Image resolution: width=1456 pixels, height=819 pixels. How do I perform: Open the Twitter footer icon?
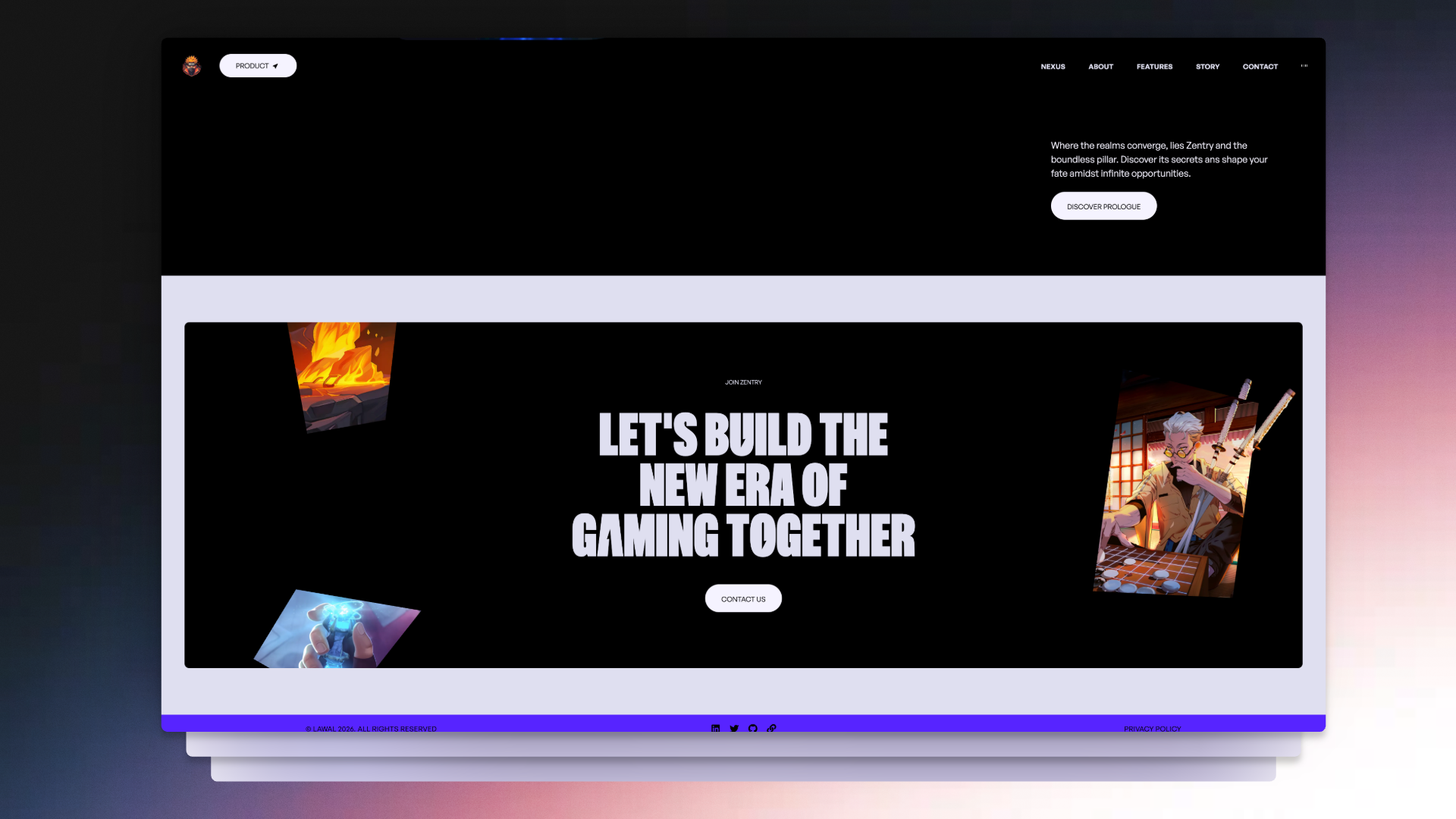pos(734,728)
